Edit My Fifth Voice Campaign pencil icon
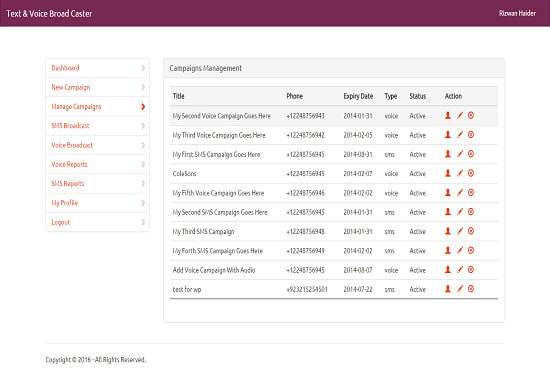The image size is (550, 370). coord(460,193)
